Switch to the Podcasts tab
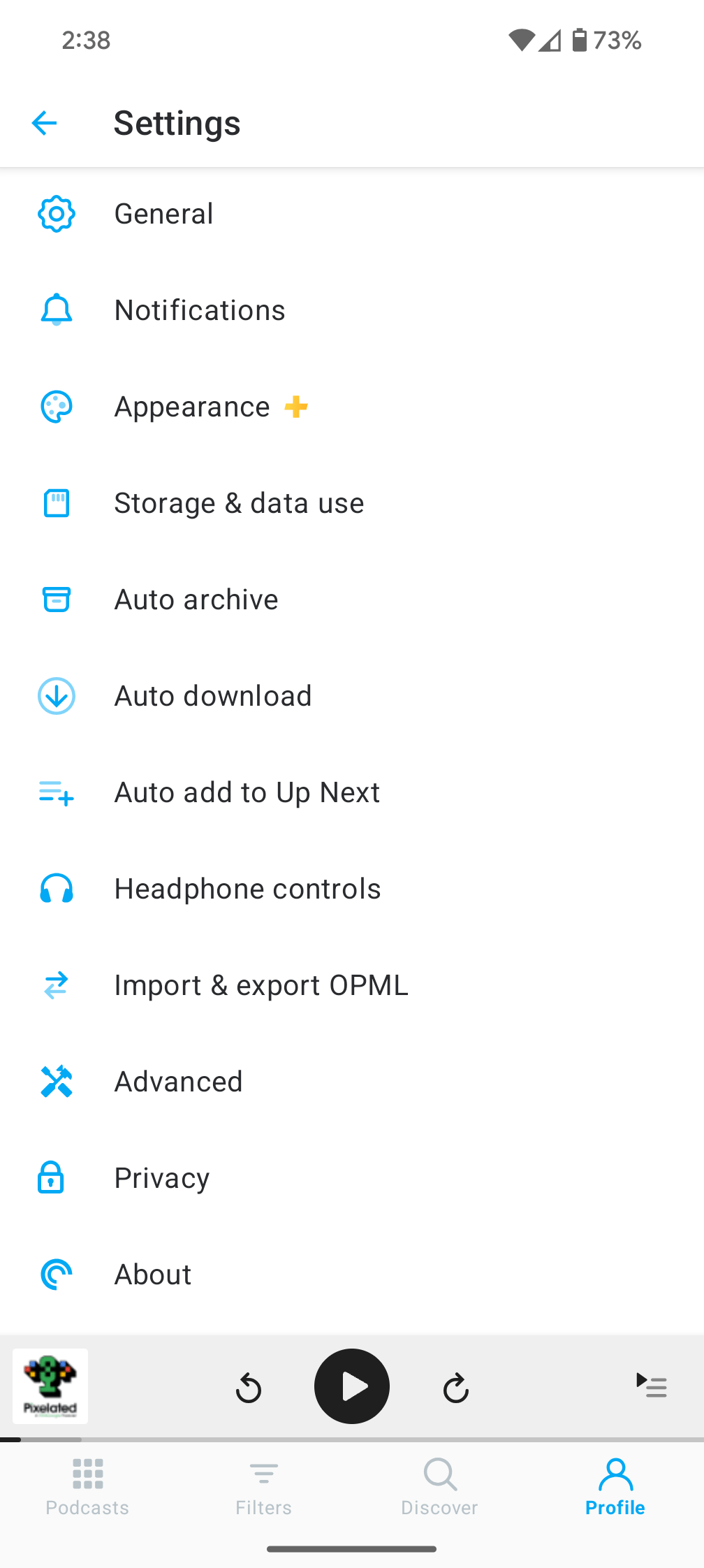 click(x=87, y=1486)
